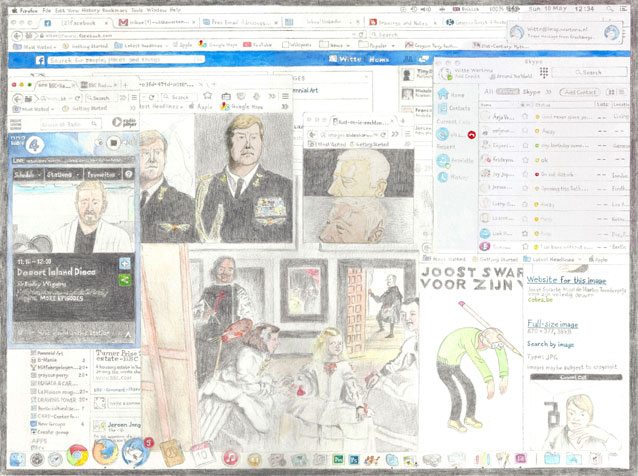Click the bookmark star in the portrait browser window
This screenshot has height=476, width=638.
point(208,96)
